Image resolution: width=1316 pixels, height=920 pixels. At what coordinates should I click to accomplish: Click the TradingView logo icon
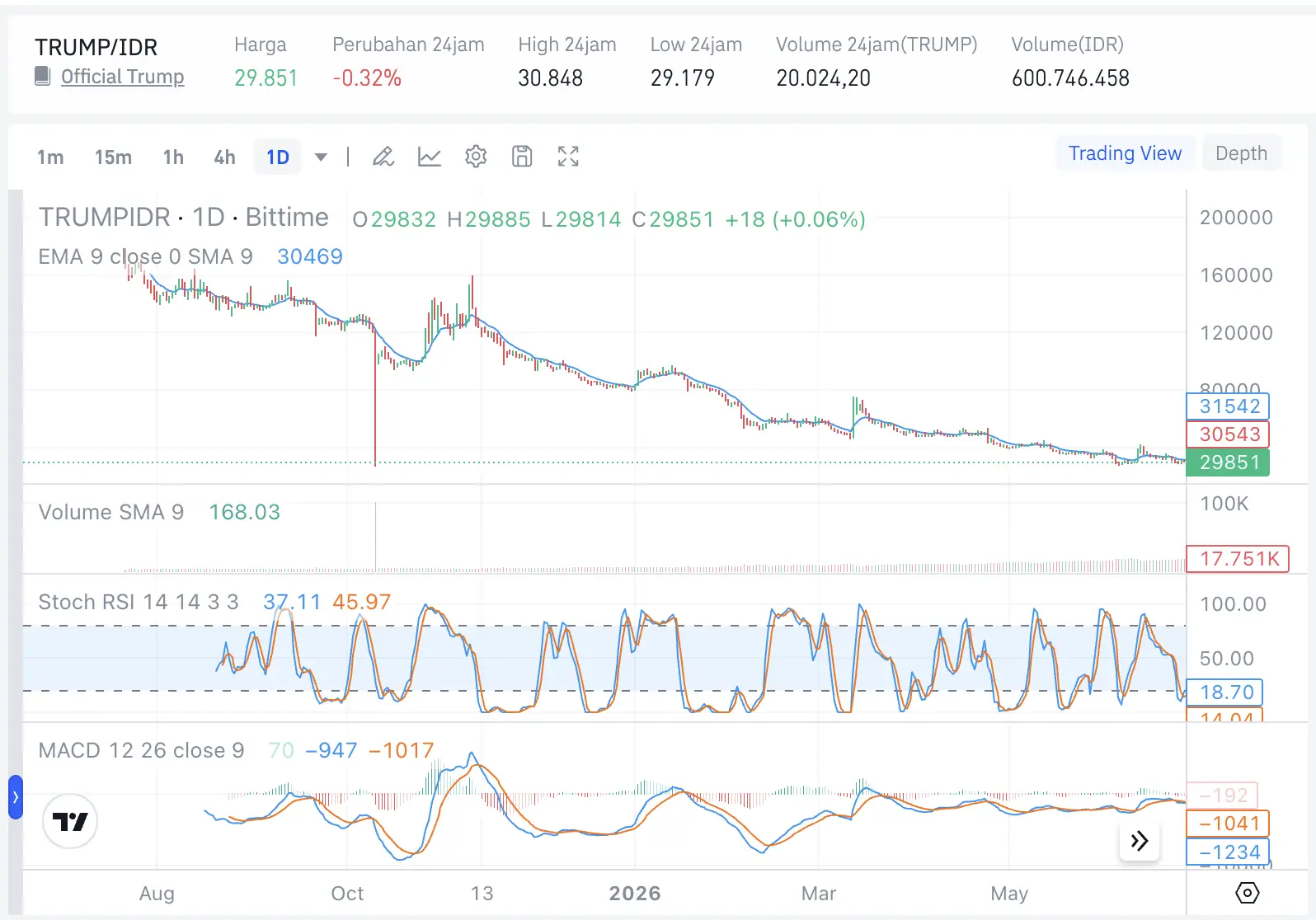tap(70, 821)
